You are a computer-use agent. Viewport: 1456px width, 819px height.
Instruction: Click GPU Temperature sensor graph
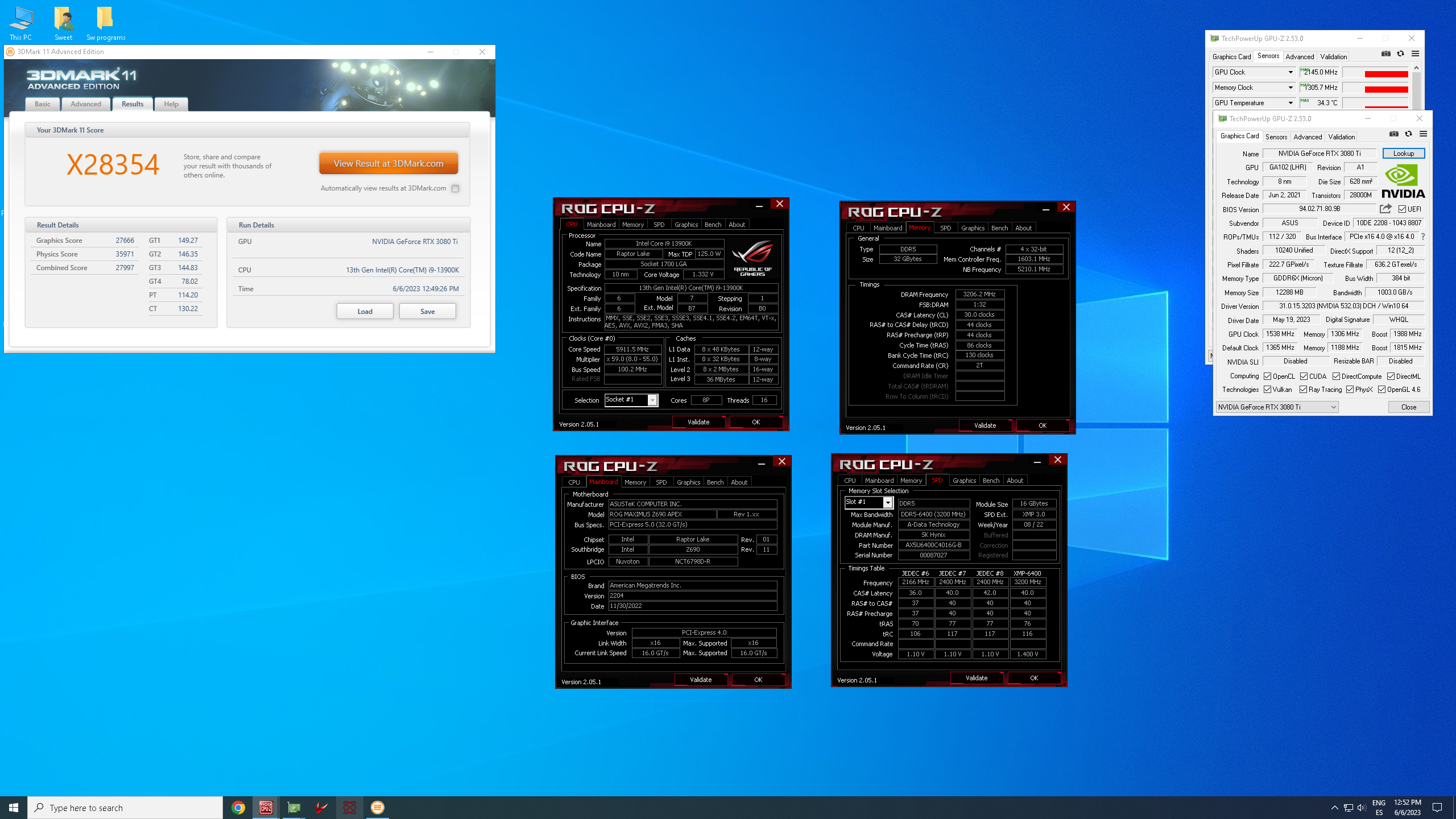coord(1375,103)
